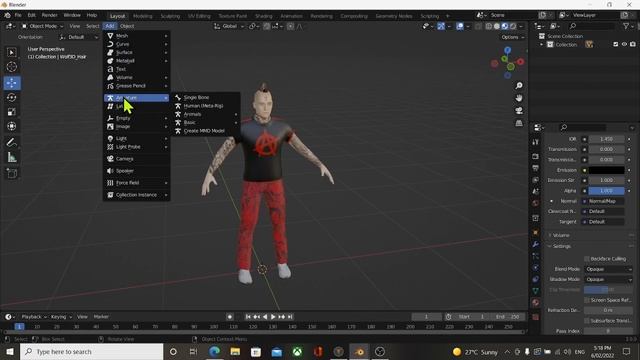Click the current frame number field
The width and height of the screenshot is (640, 360).
coord(426,317)
